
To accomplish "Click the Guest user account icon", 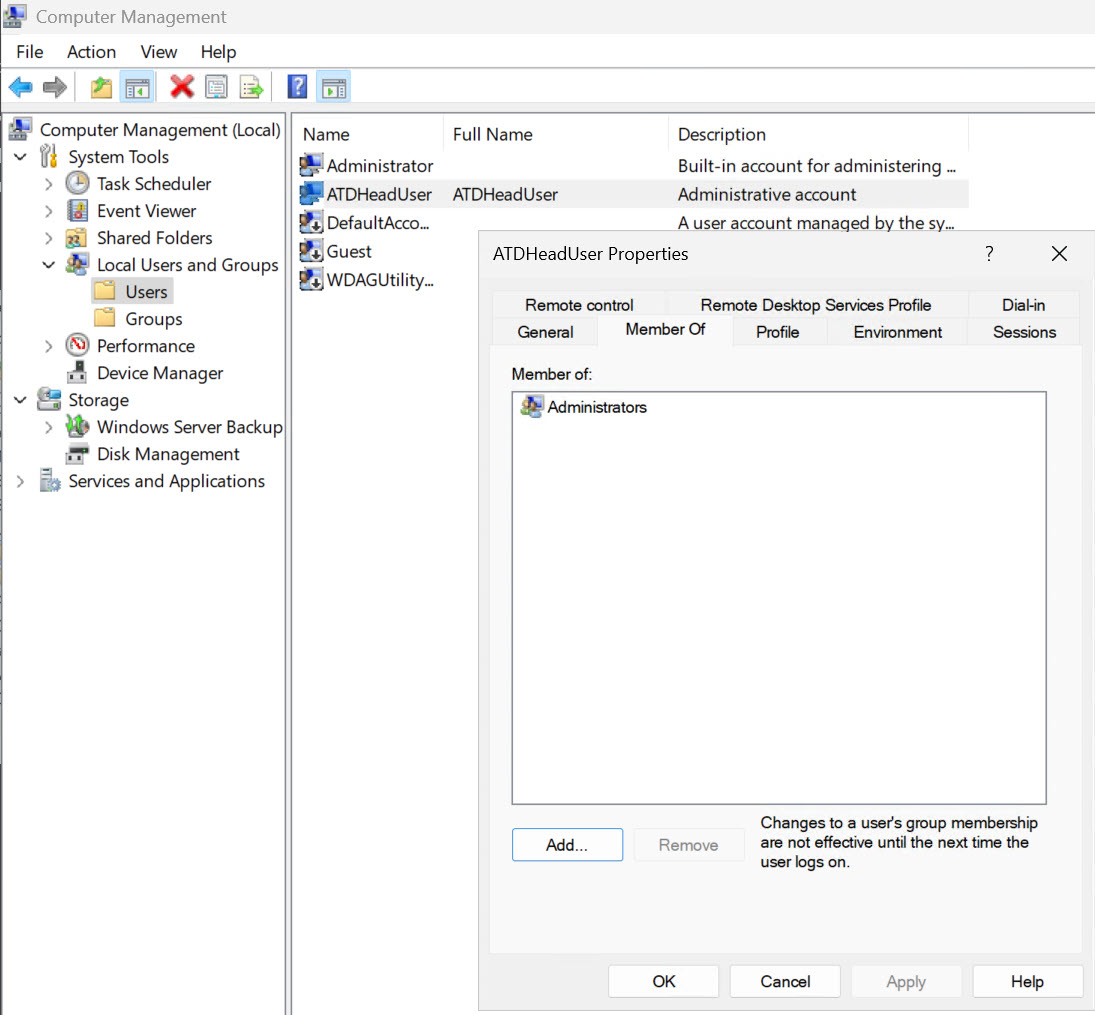I will 311,251.
